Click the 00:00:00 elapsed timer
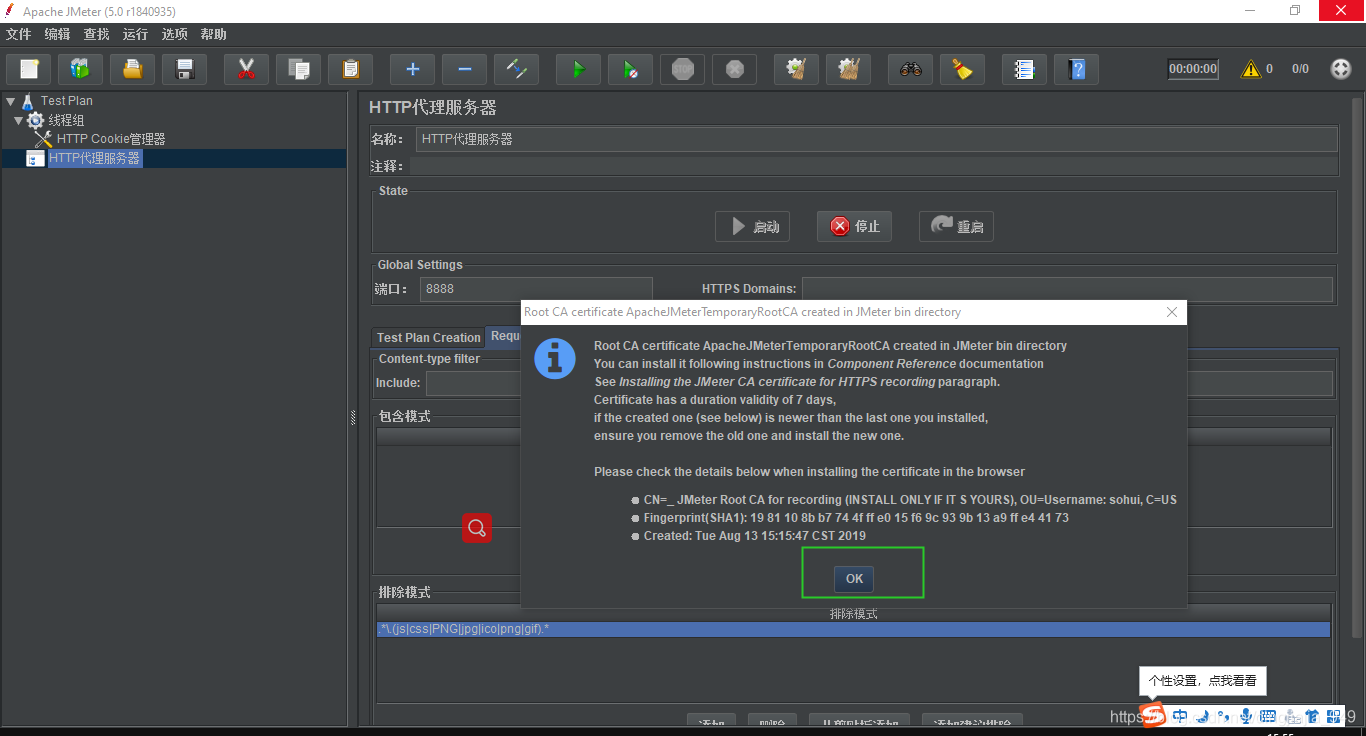The image size is (1366, 736). (x=1193, y=69)
